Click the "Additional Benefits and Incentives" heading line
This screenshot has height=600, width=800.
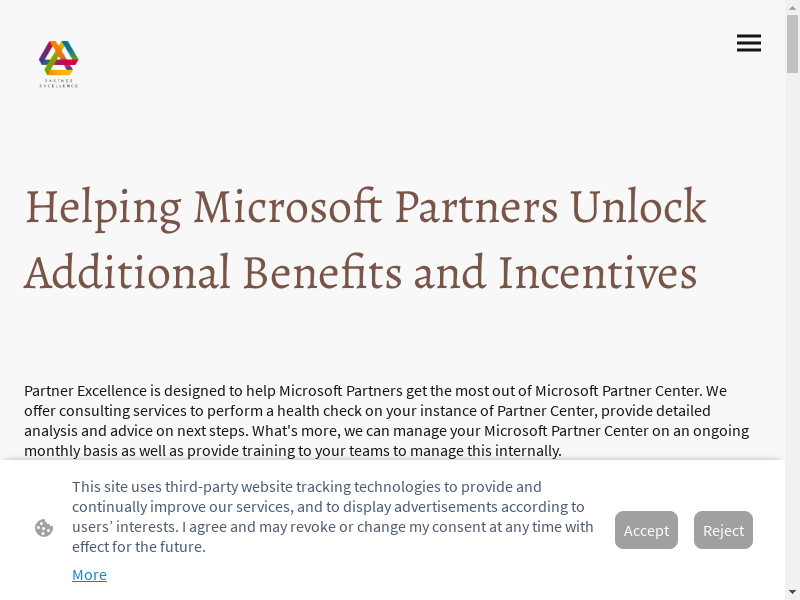pos(360,272)
